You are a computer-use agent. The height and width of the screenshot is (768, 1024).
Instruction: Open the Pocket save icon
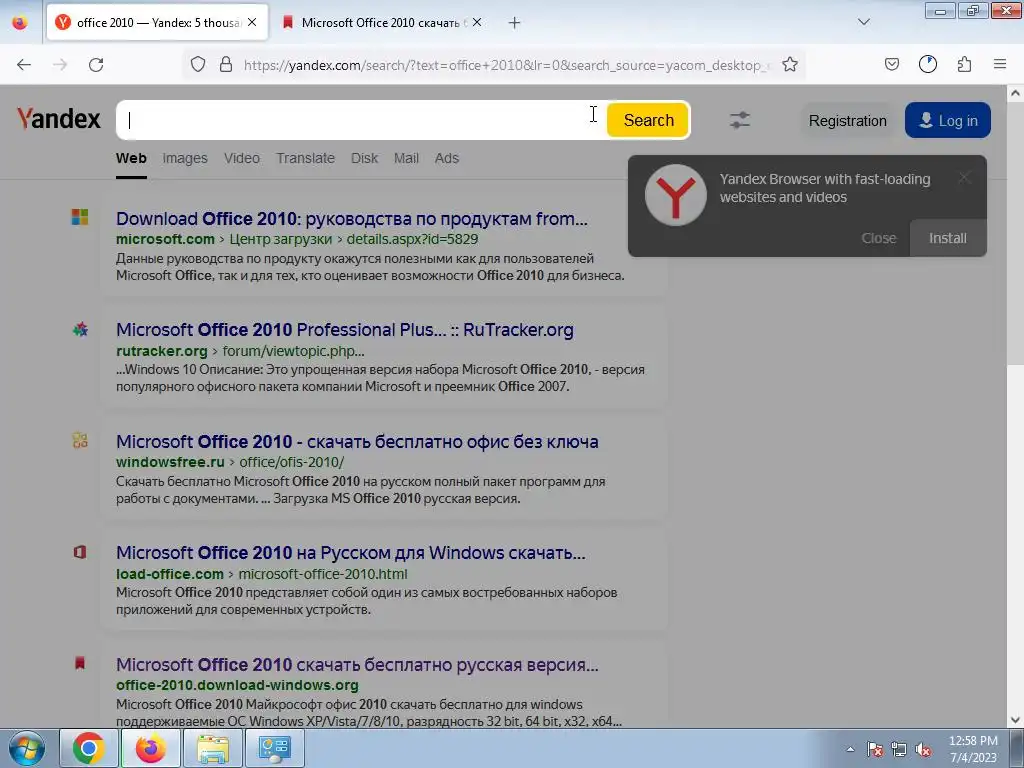pos(891,64)
